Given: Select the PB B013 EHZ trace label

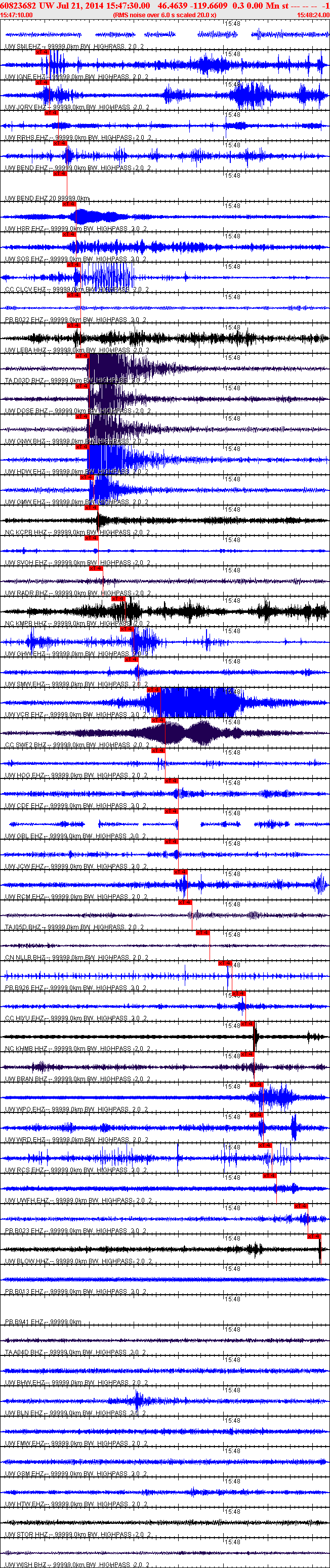Looking at the screenshot, I should [76, 1293].
